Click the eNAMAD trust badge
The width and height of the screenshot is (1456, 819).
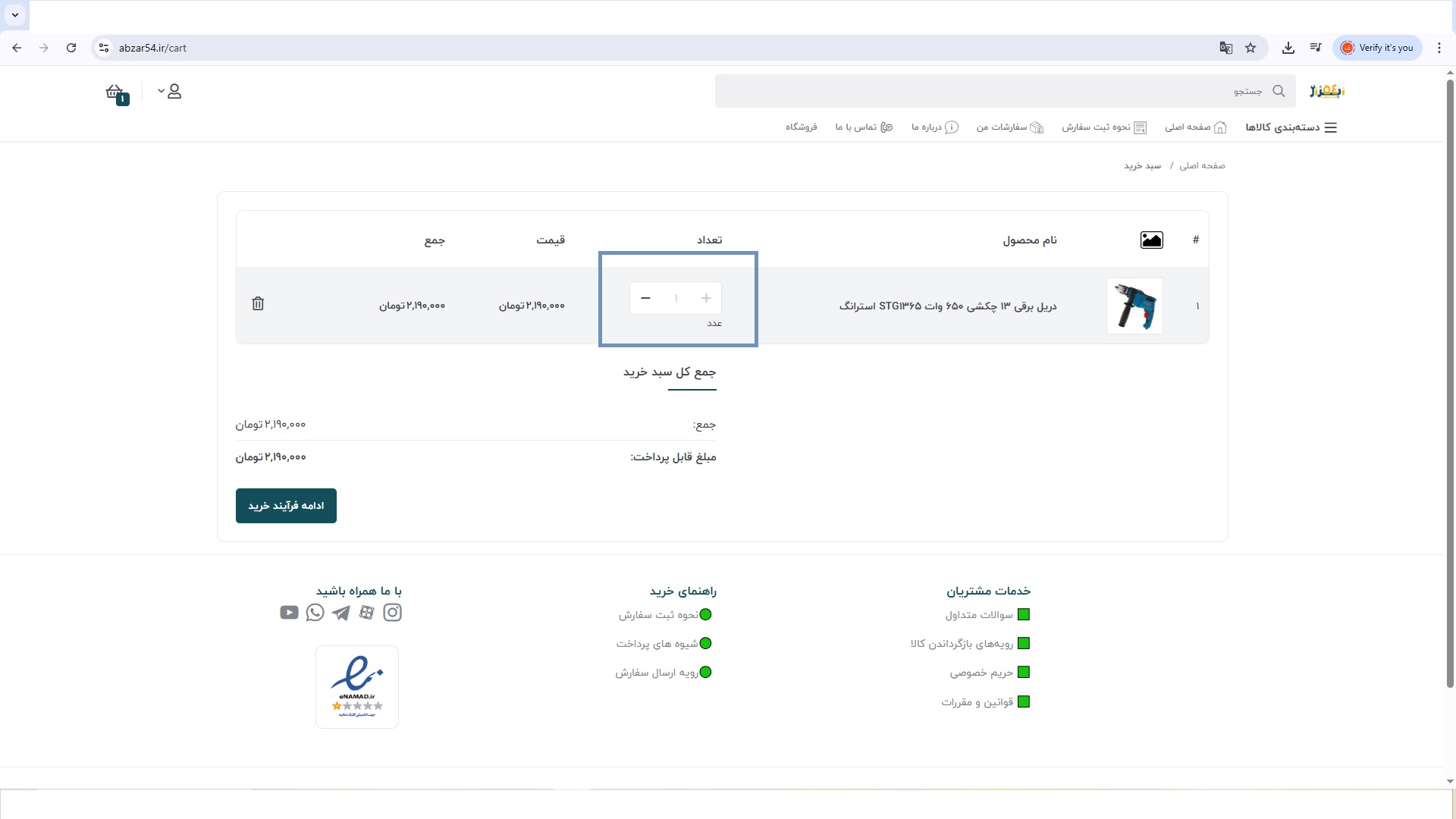pyautogui.click(x=357, y=687)
